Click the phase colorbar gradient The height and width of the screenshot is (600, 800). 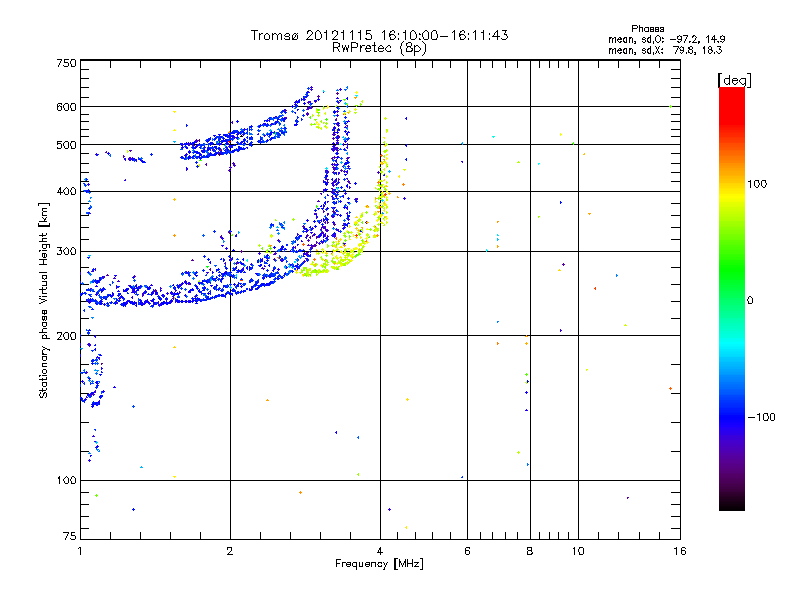pyautogui.click(x=732, y=298)
